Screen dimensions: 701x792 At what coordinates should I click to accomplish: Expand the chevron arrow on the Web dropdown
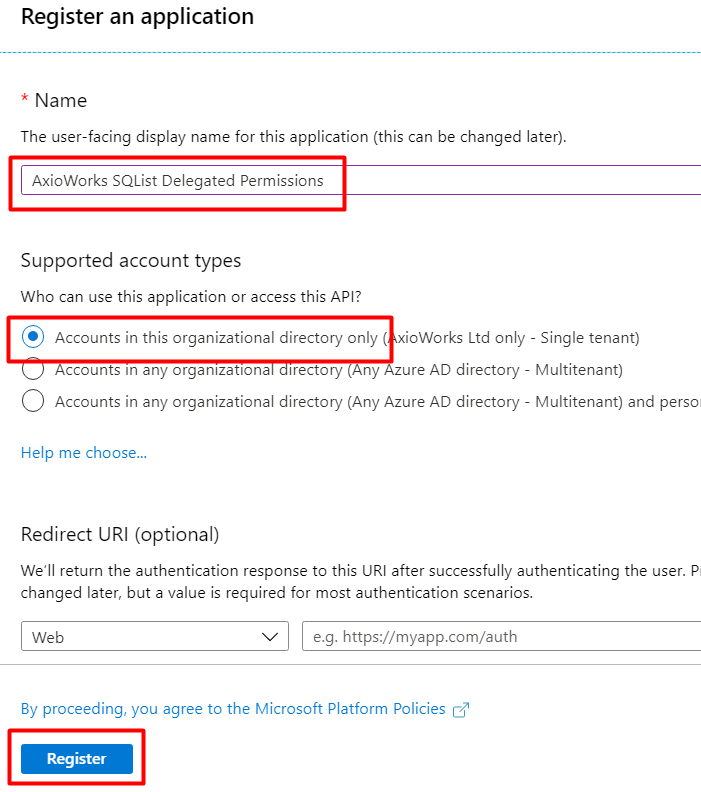pos(270,637)
